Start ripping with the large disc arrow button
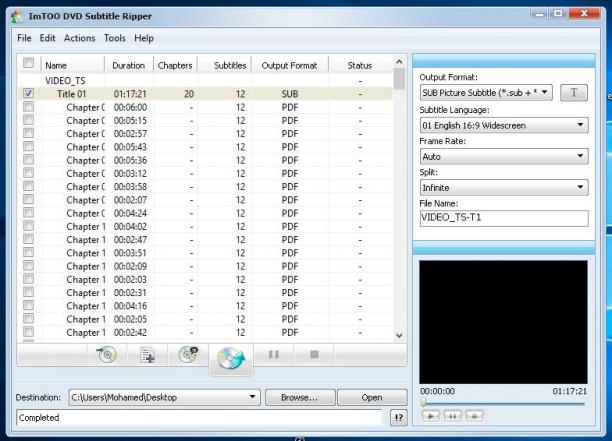Viewport: 612px width, 441px height. click(x=231, y=359)
